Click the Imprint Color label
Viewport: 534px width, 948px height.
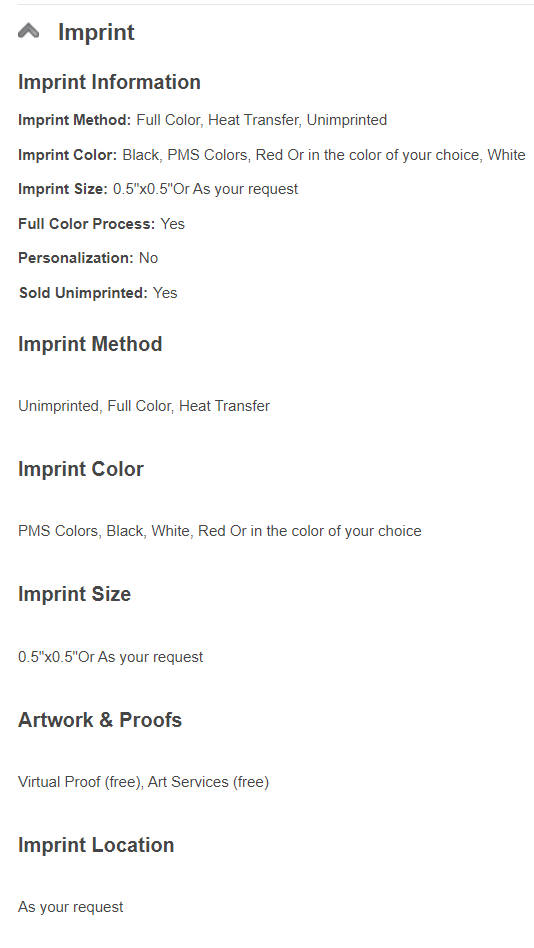coord(68,155)
